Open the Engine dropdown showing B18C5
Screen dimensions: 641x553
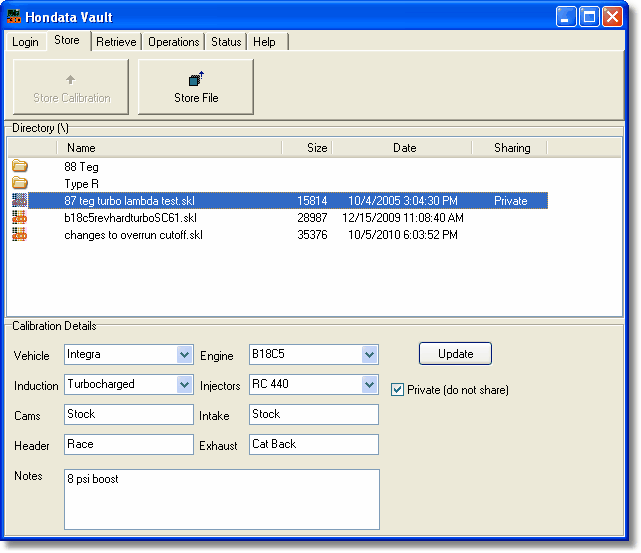369,354
